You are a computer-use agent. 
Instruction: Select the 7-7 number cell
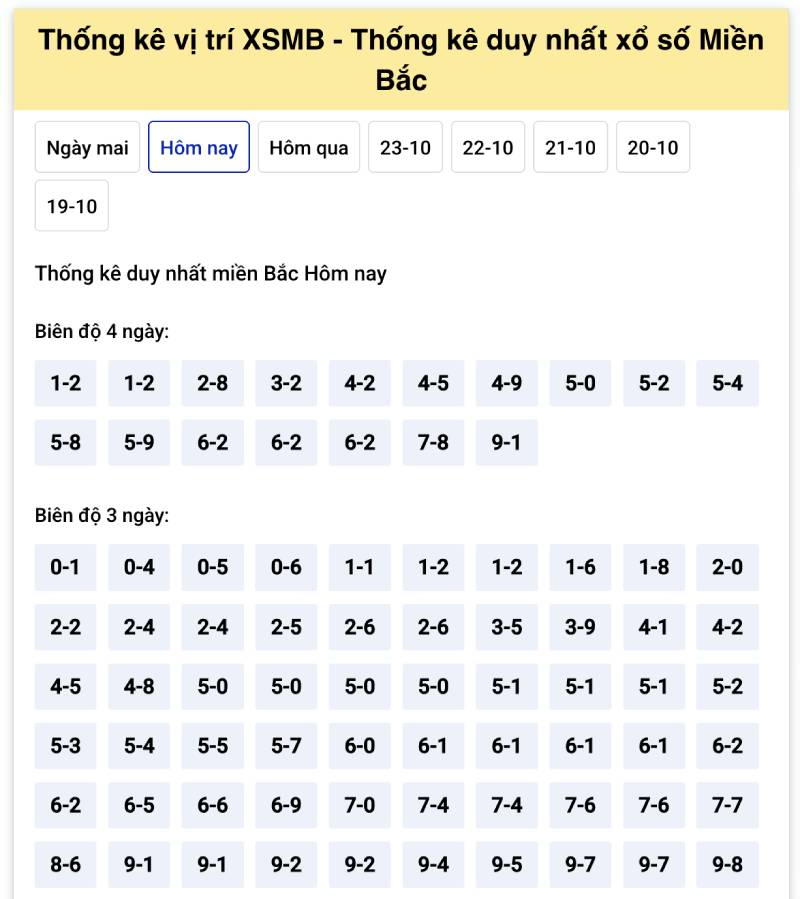pos(727,805)
